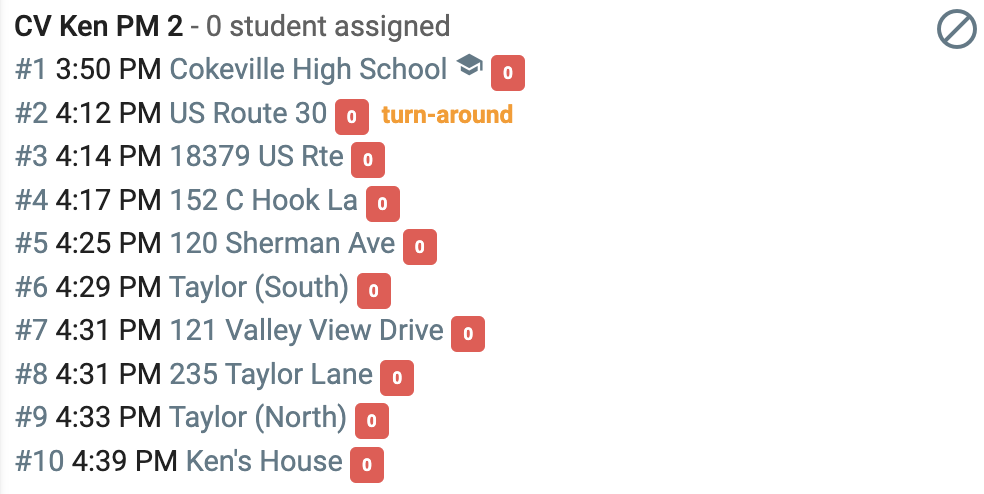Image resolution: width=984 pixels, height=494 pixels.
Task: Select the Taylor (North) stop
Action: 258,417
